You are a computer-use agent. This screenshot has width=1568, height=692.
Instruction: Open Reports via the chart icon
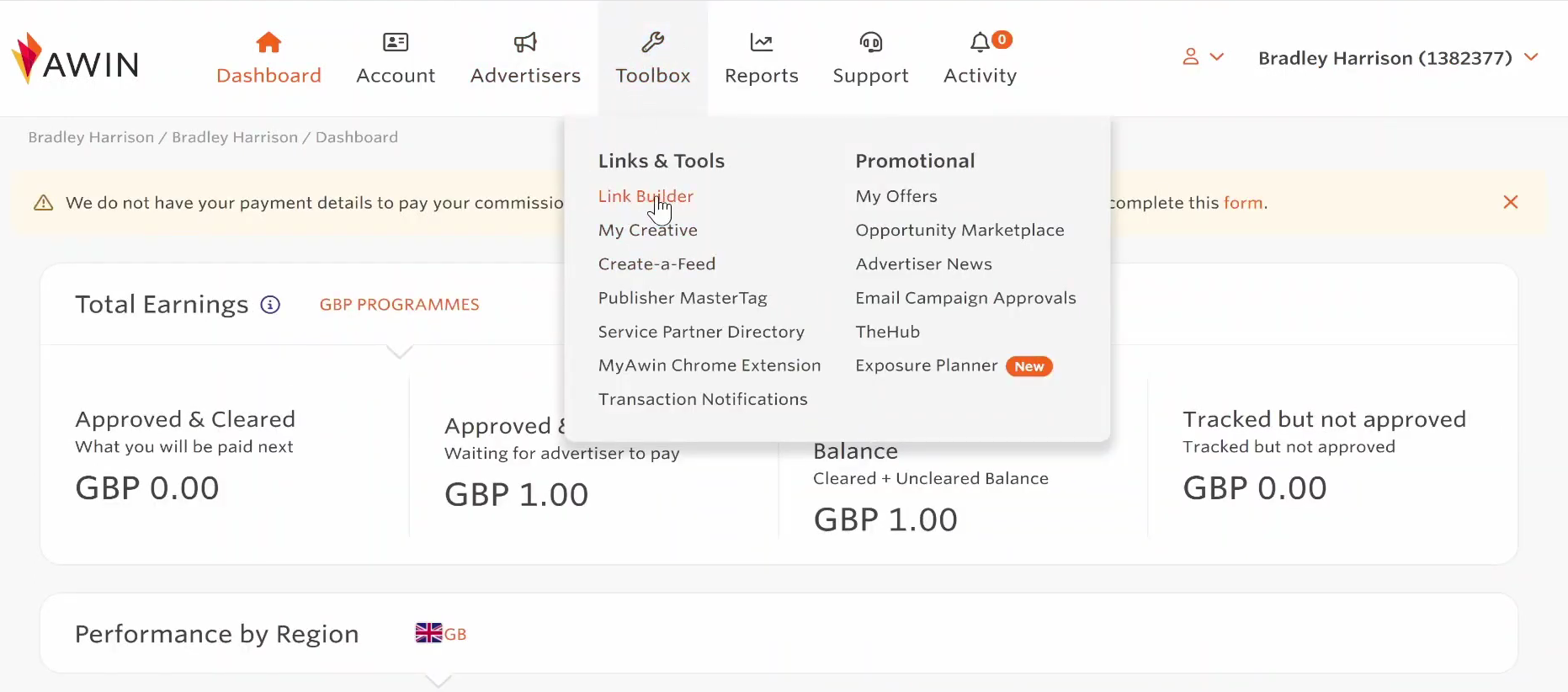[x=761, y=41]
